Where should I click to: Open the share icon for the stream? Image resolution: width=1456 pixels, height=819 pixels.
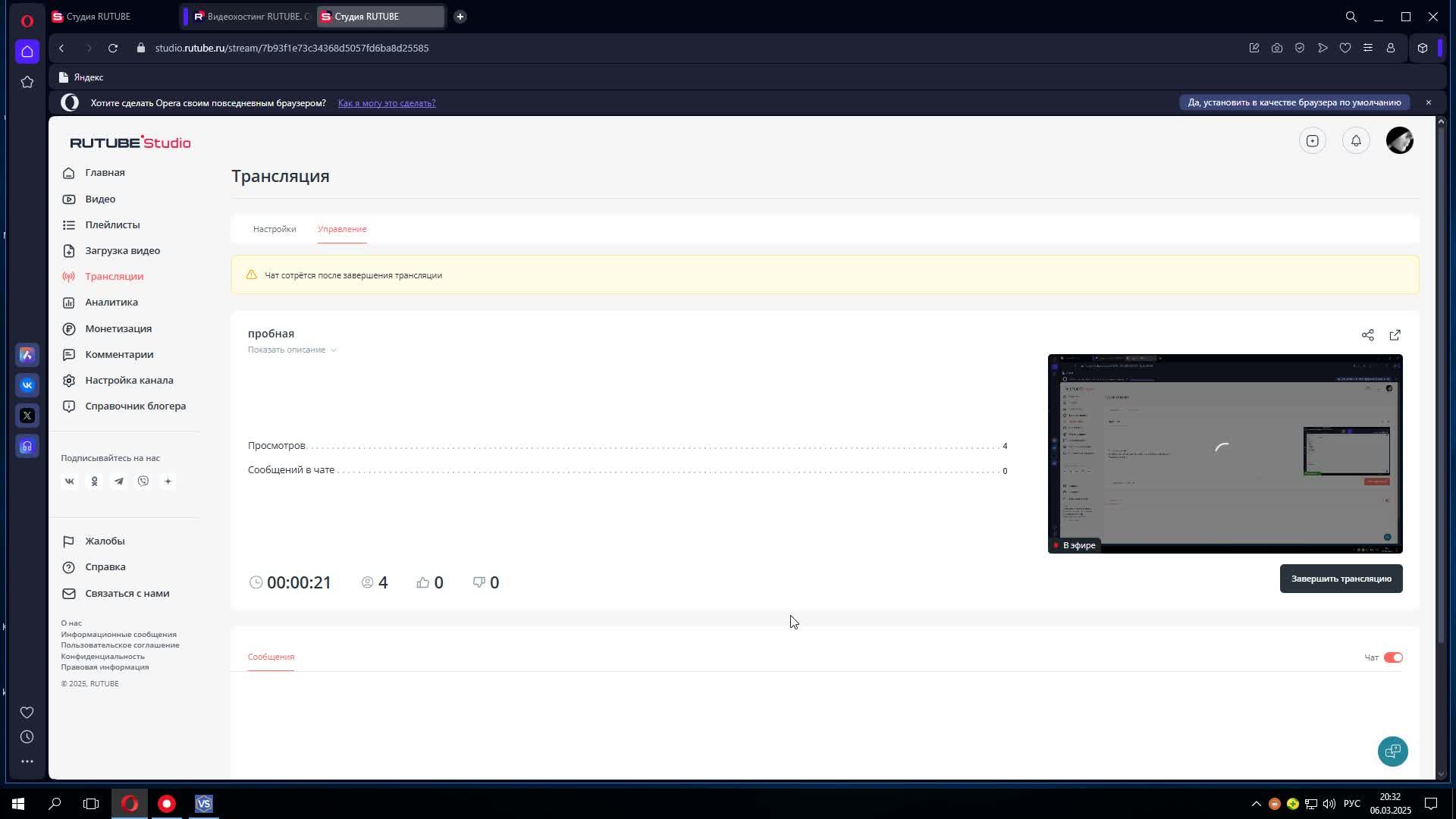pos(1367,335)
